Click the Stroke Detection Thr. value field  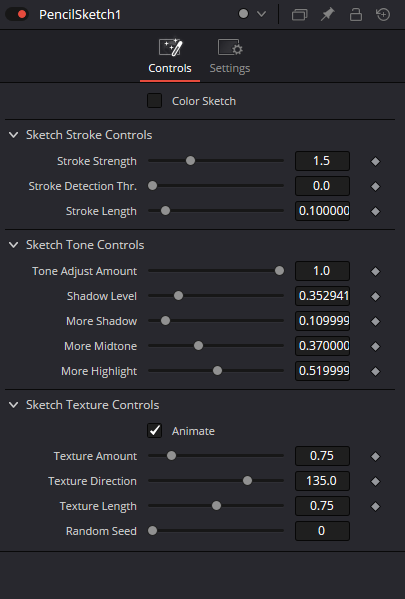[x=322, y=186]
